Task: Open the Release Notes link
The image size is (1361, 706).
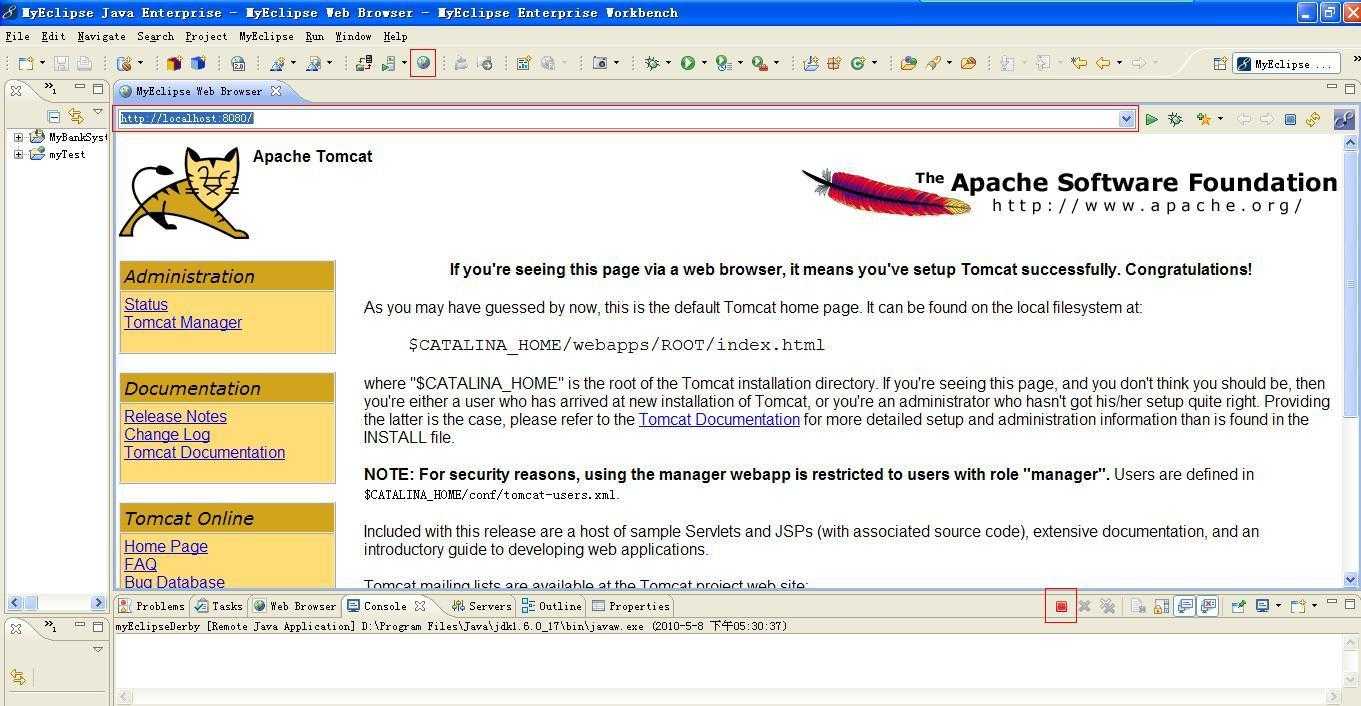Action: [x=175, y=416]
